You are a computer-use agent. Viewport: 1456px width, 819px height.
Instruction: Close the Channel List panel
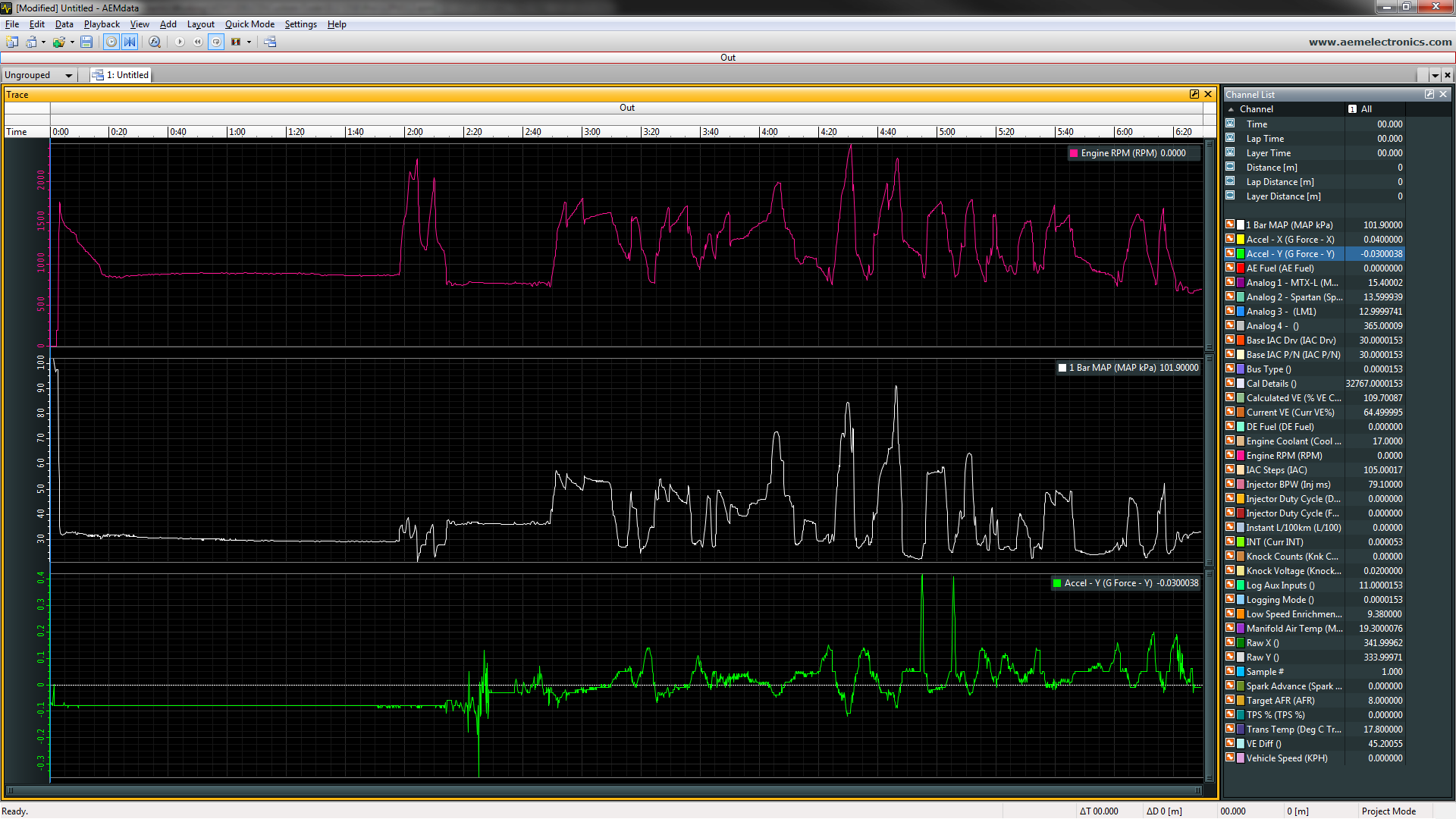coord(1443,94)
